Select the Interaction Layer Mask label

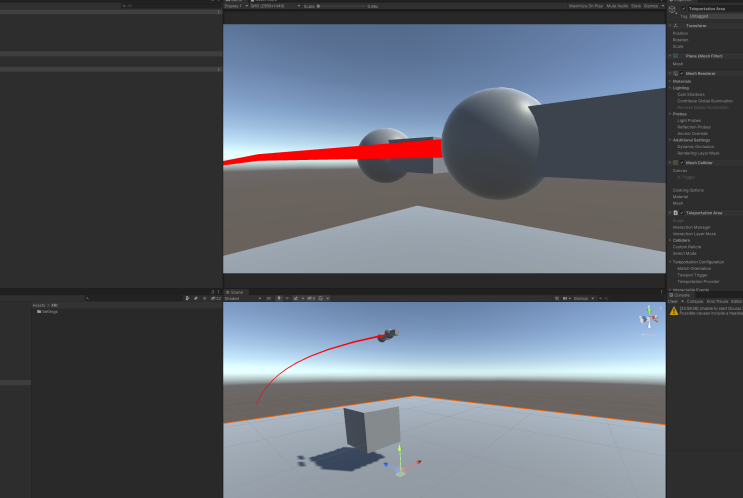coord(694,234)
